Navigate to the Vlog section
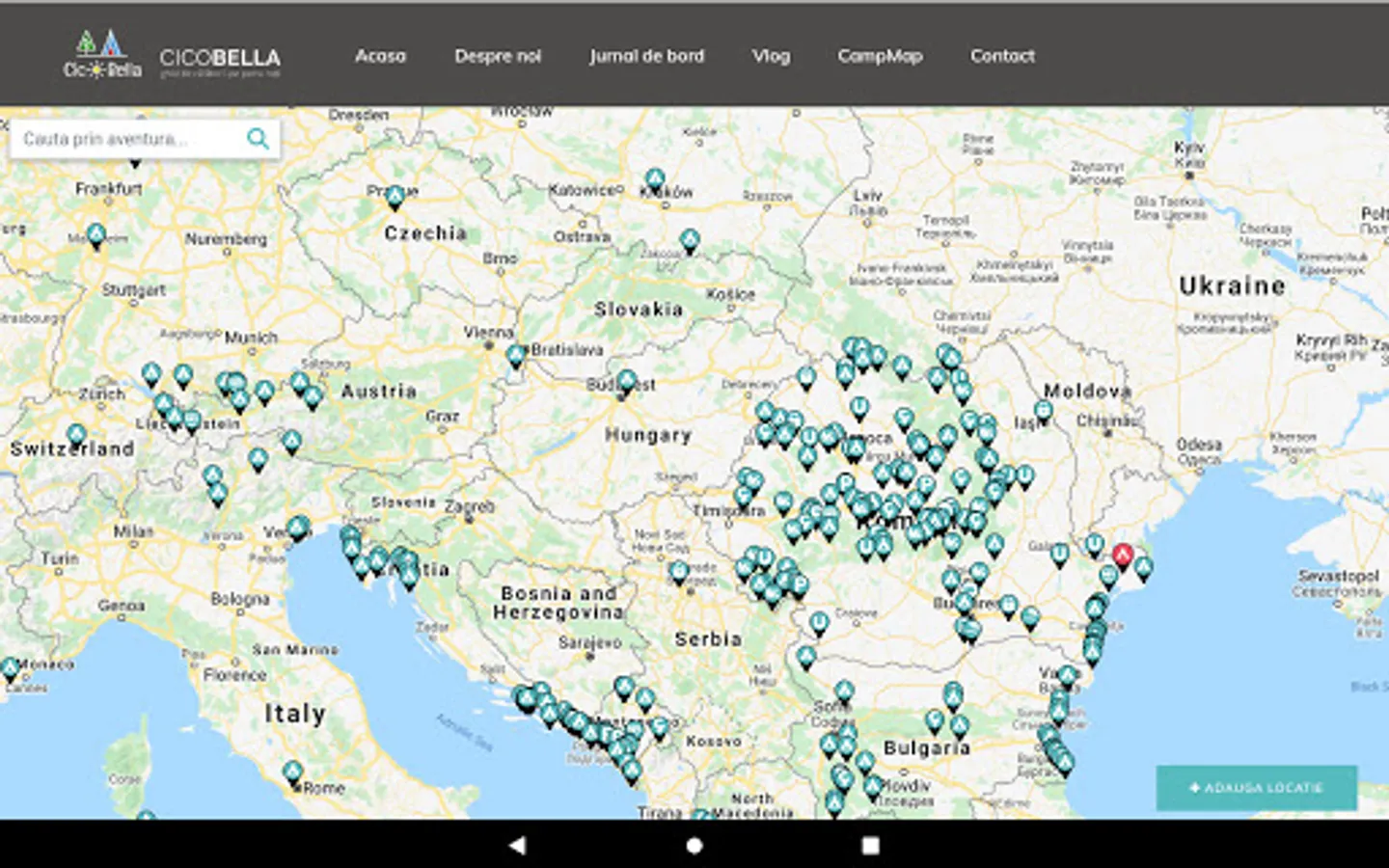Image resolution: width=1389 pixels, height=868 pixels. tap(771, 56)
